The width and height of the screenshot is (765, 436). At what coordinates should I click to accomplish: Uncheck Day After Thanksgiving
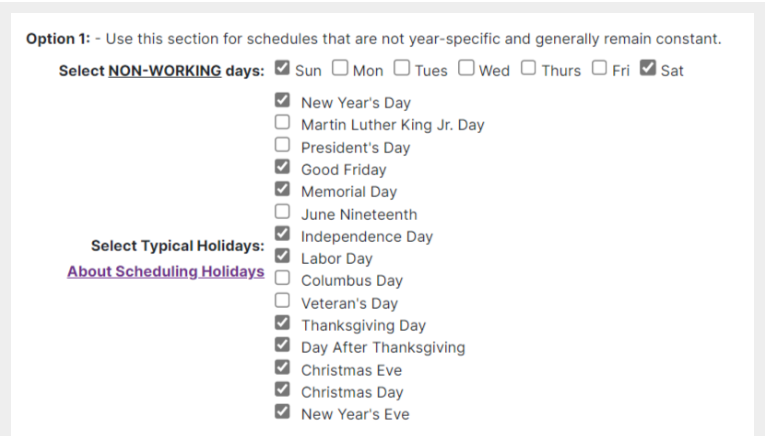pos(282,345)
